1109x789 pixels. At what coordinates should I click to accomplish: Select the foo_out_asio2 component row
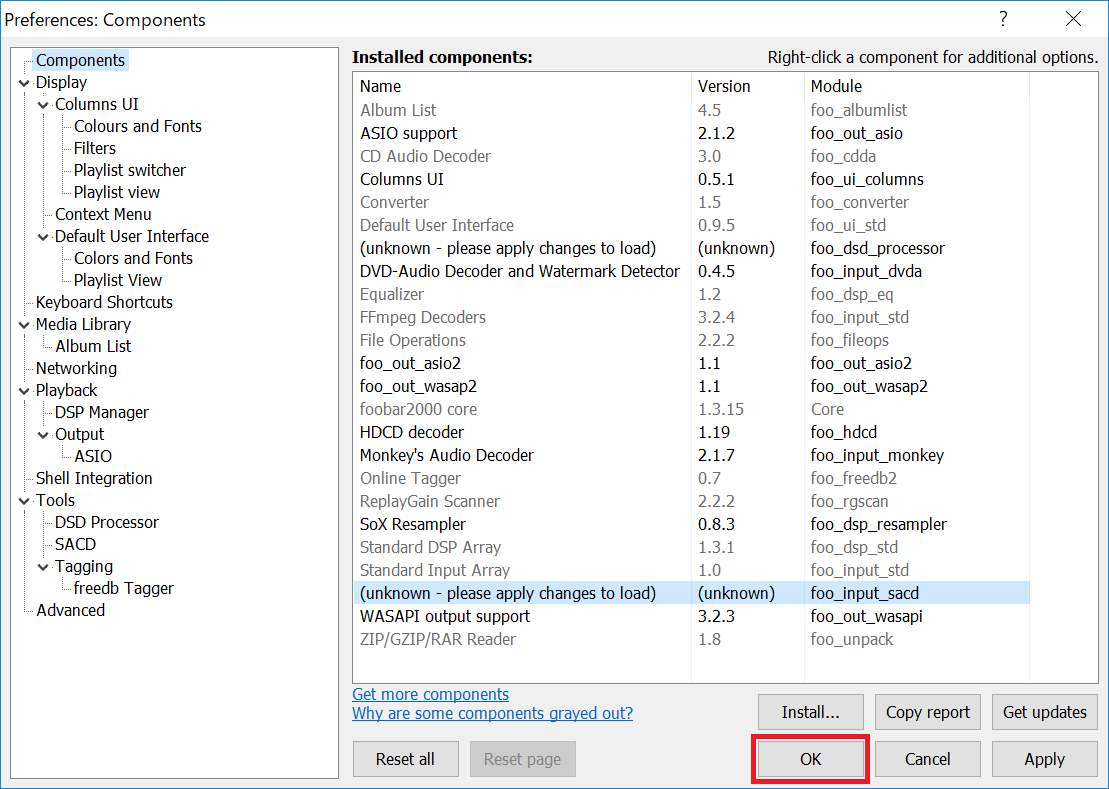point(691,363)
